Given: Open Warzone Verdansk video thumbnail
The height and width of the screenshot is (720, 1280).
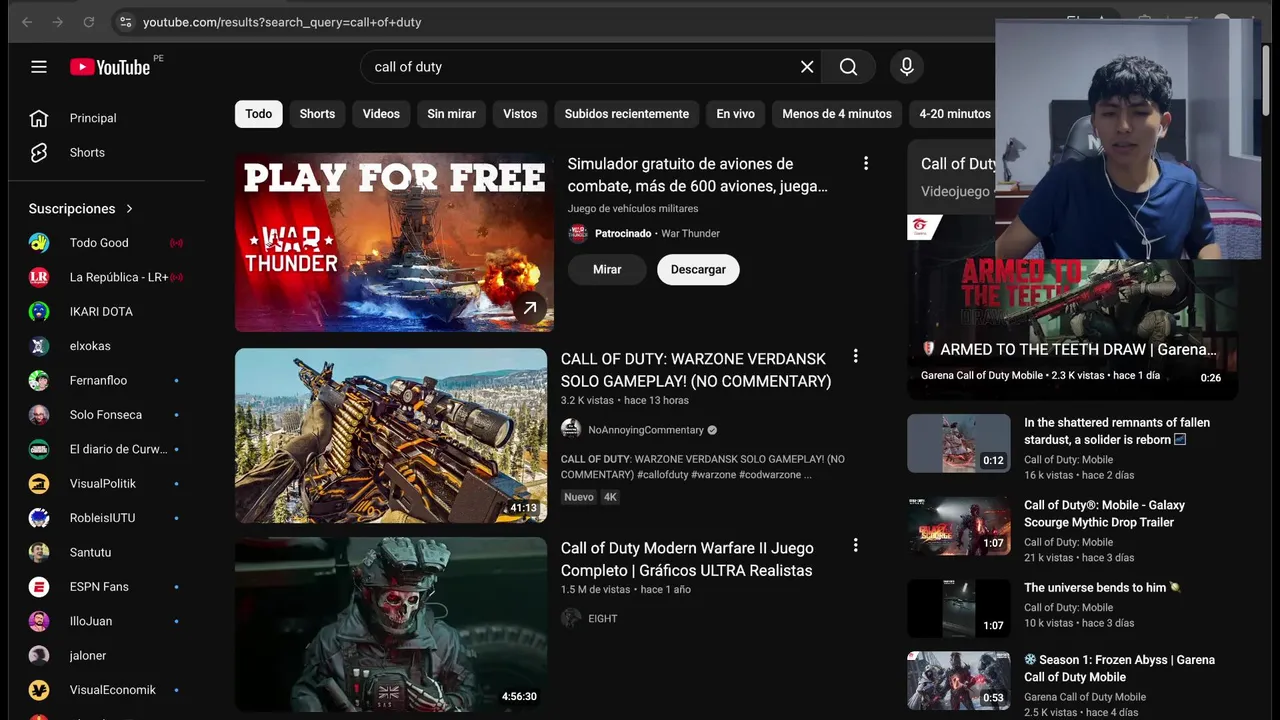Looking at the screenshot, I should tap(391, 435).
